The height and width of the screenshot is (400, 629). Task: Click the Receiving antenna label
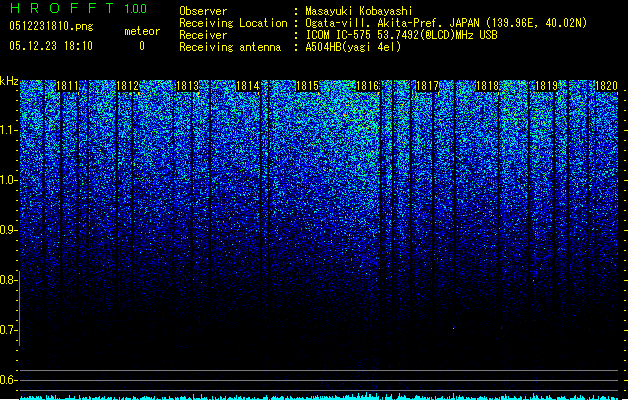(230, 47)
